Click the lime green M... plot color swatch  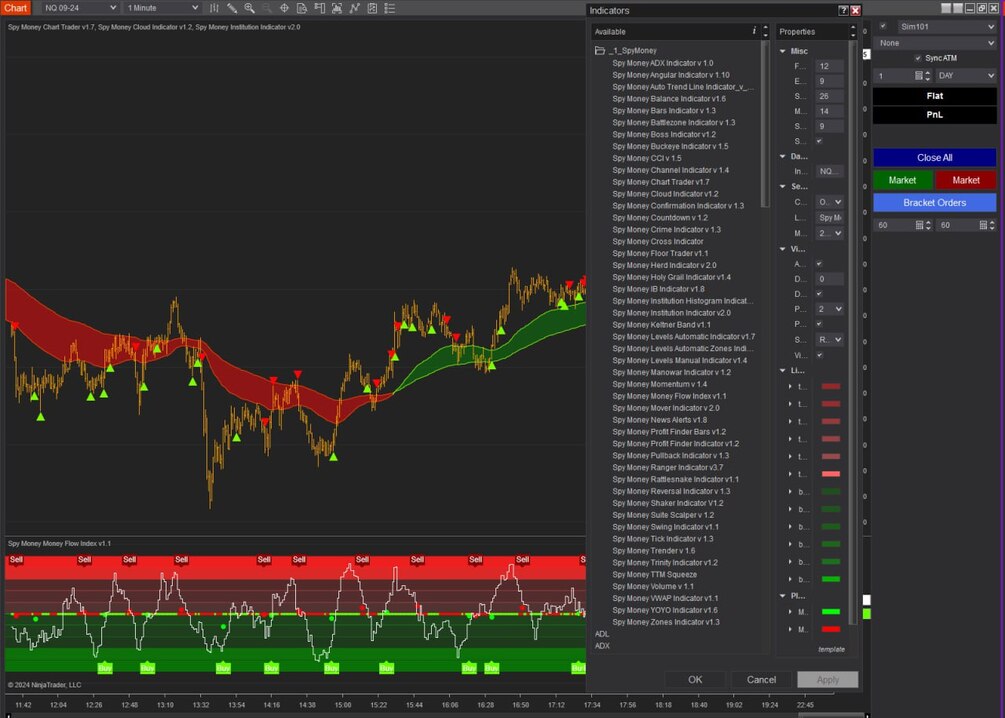(831, 612)
